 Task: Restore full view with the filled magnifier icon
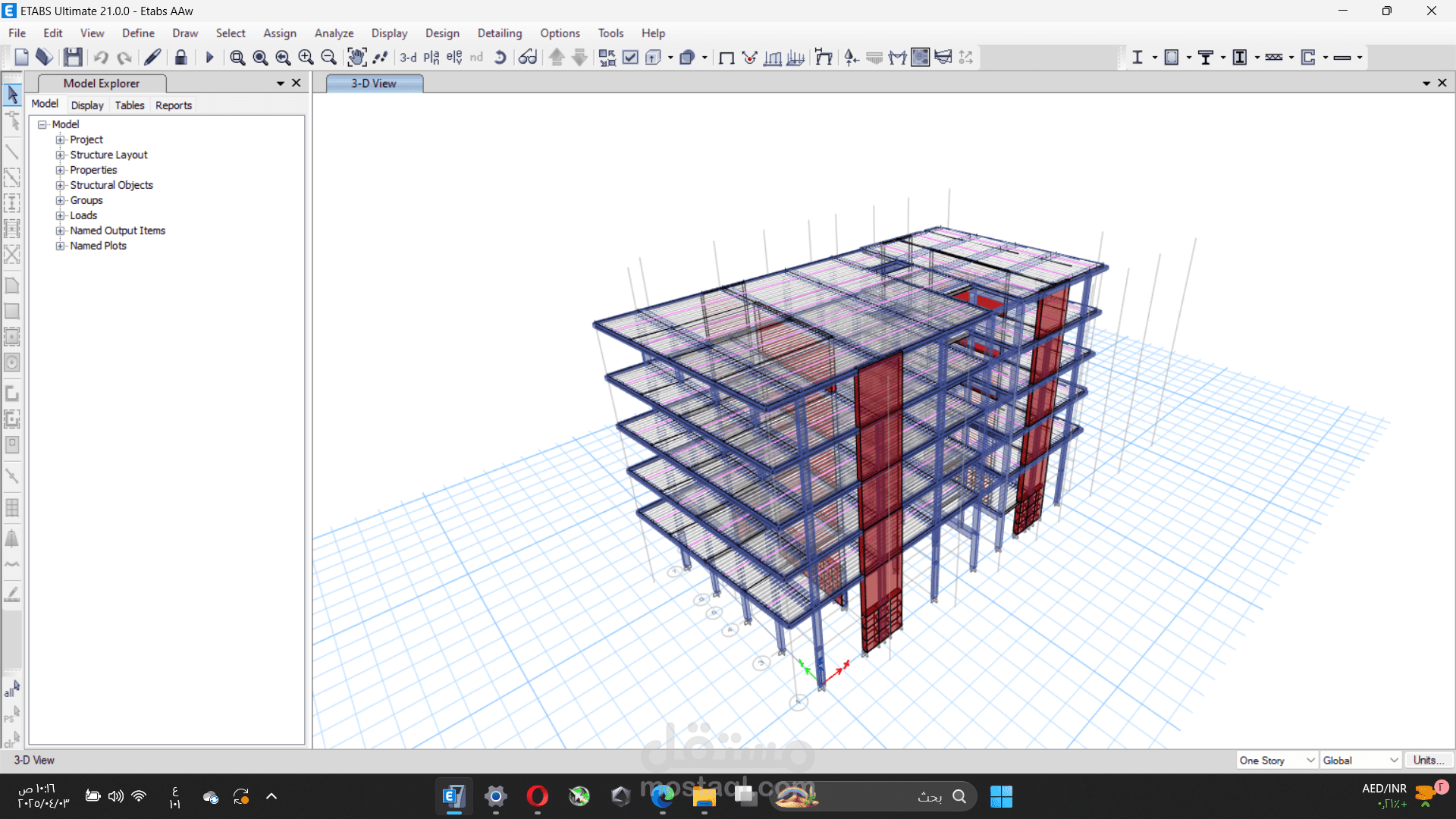tap(260, 57)
